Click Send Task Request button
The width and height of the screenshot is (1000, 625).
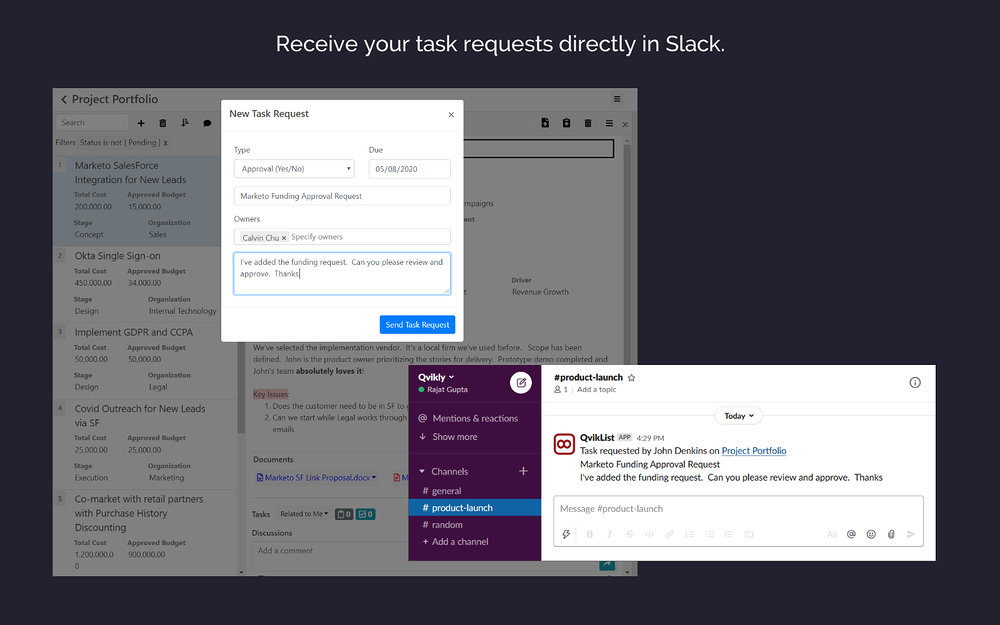click(x=417, y=325)
